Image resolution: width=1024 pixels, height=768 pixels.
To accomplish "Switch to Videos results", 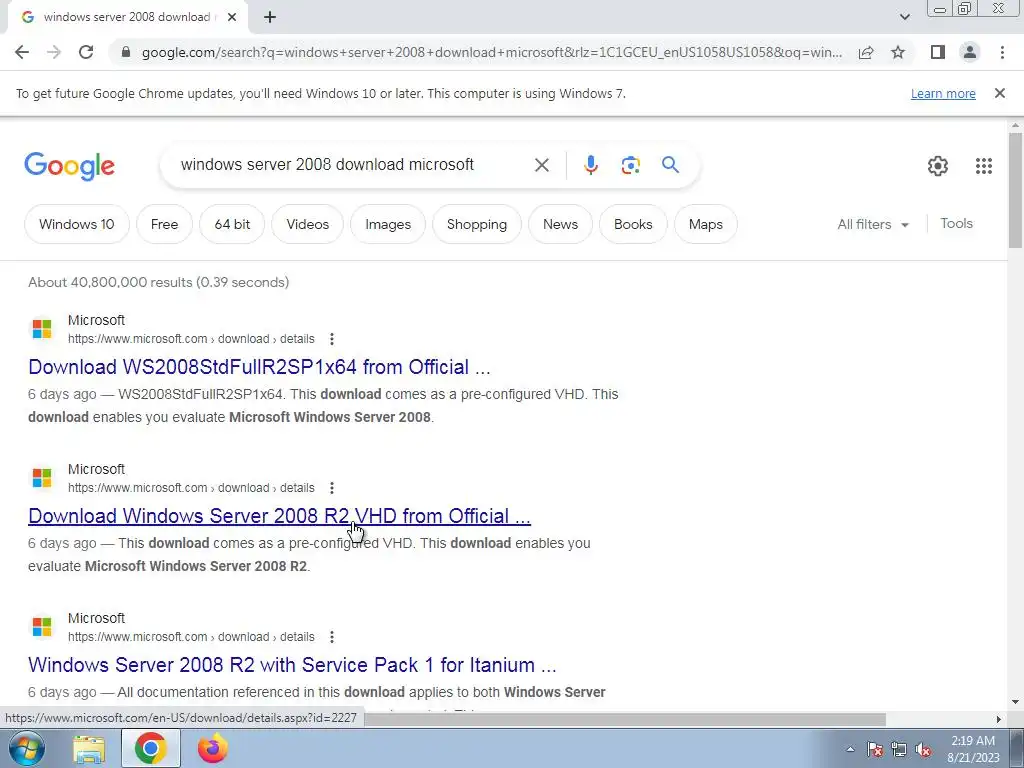I will [x=308, y=224].
